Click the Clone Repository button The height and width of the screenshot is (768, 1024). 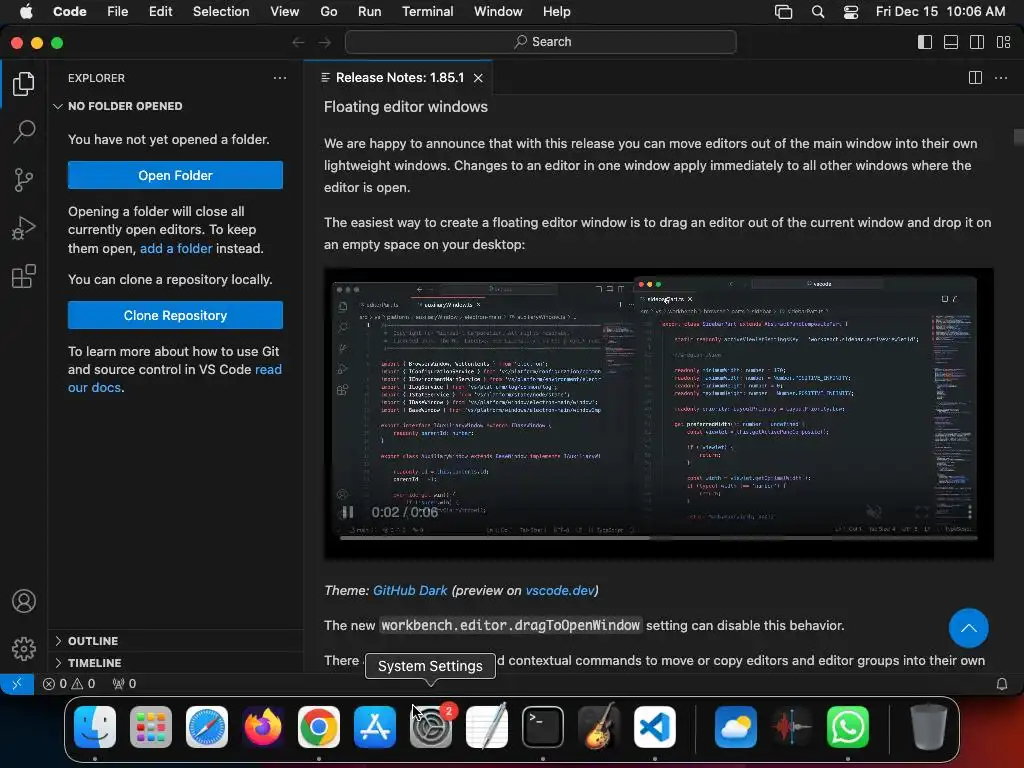[x=175, y=315]
